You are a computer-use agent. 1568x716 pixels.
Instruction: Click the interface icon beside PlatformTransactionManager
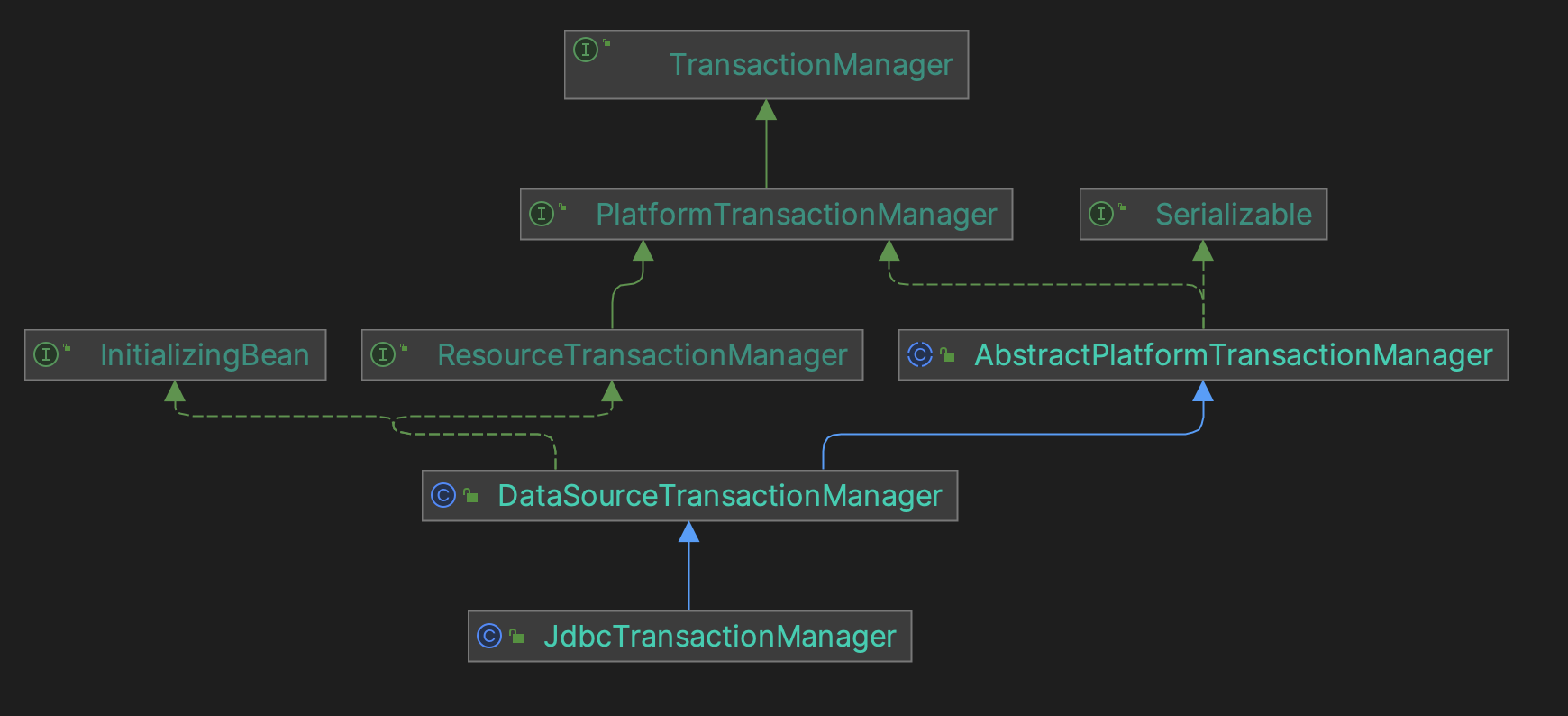[542, 214]
